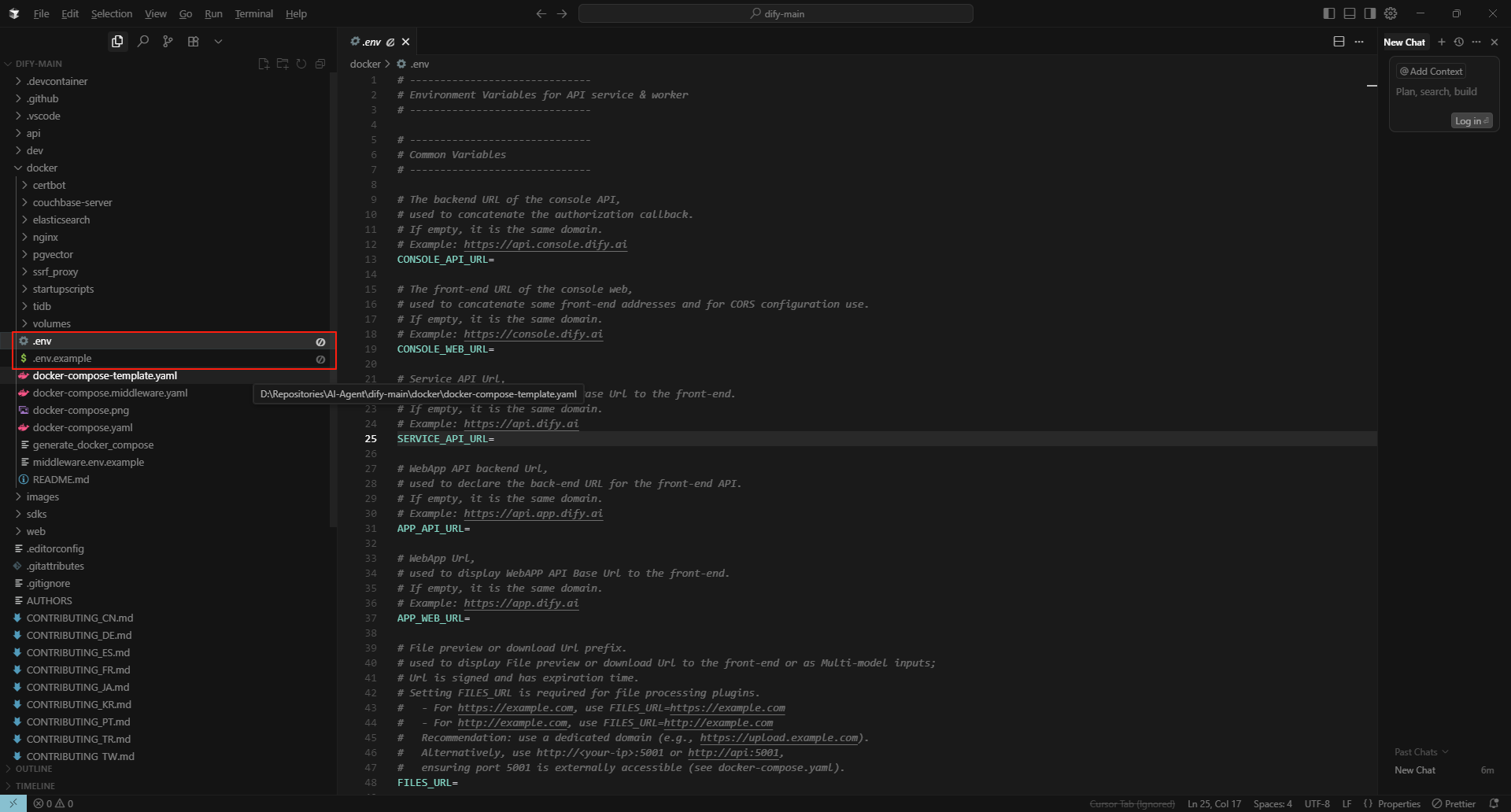Image resolution: width=1511 pixels, height=812 pixels.
Task: Click the Log in button
Action: point(1472,120)
